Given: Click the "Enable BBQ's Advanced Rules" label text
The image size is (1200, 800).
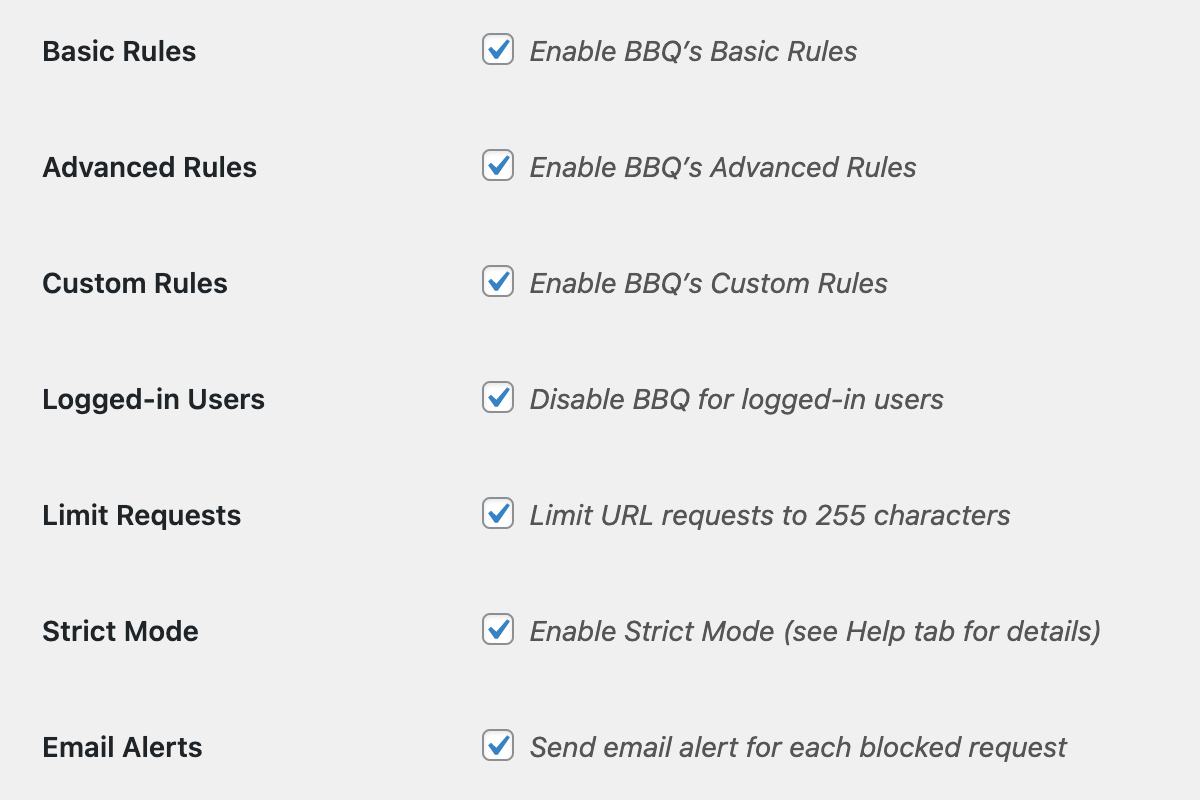Looking at the screenshot, I should [723, 167].
